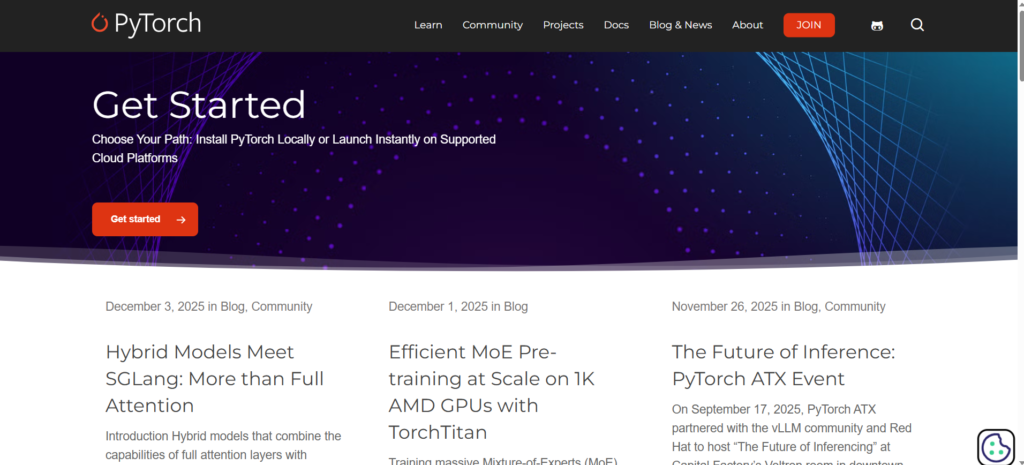Open the Docs menu
This screenshot has height=465, width=1024.
coord(616,25)
